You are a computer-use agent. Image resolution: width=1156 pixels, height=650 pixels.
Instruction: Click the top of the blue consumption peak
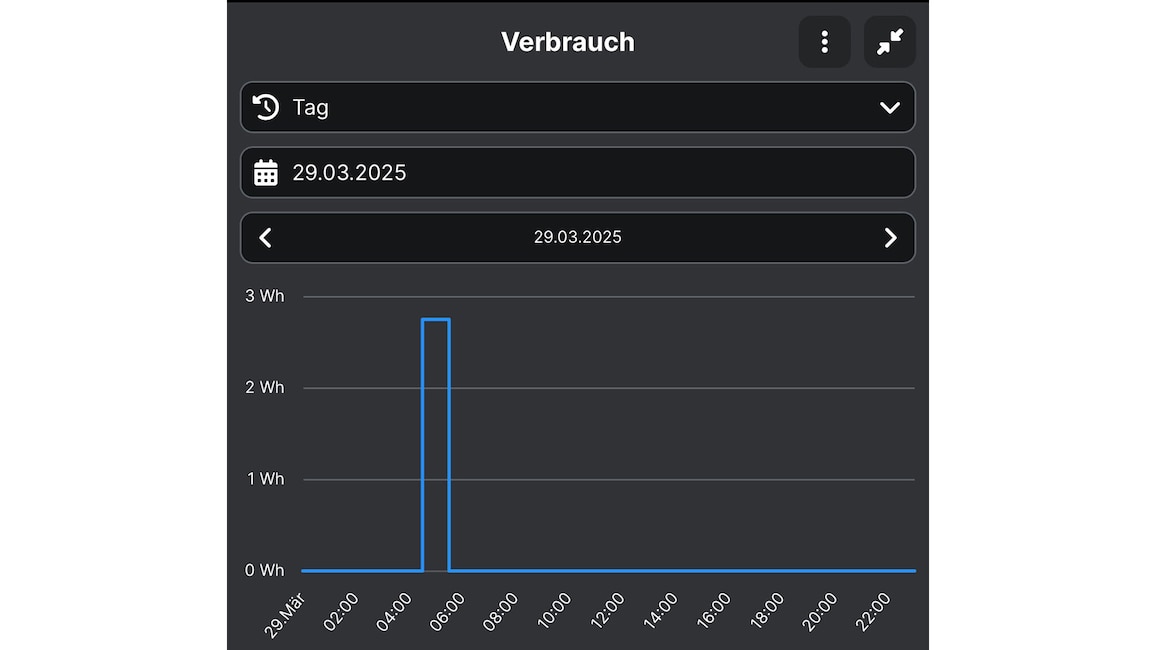(436, 319)
